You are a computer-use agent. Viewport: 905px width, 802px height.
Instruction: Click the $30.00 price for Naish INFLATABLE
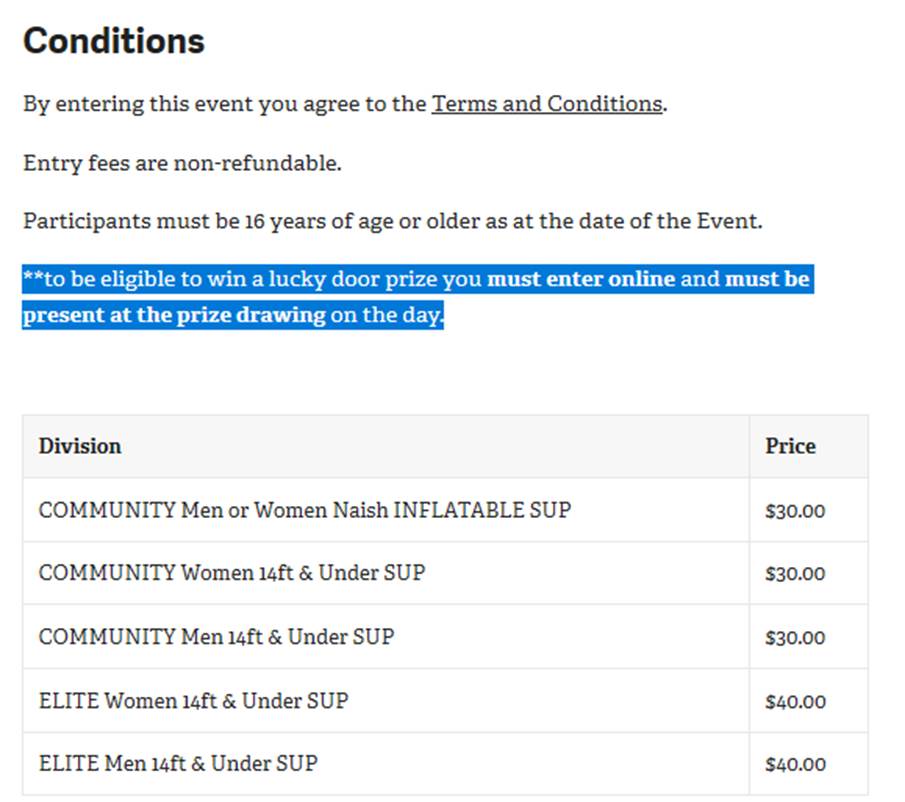click(x=795, y=511)
